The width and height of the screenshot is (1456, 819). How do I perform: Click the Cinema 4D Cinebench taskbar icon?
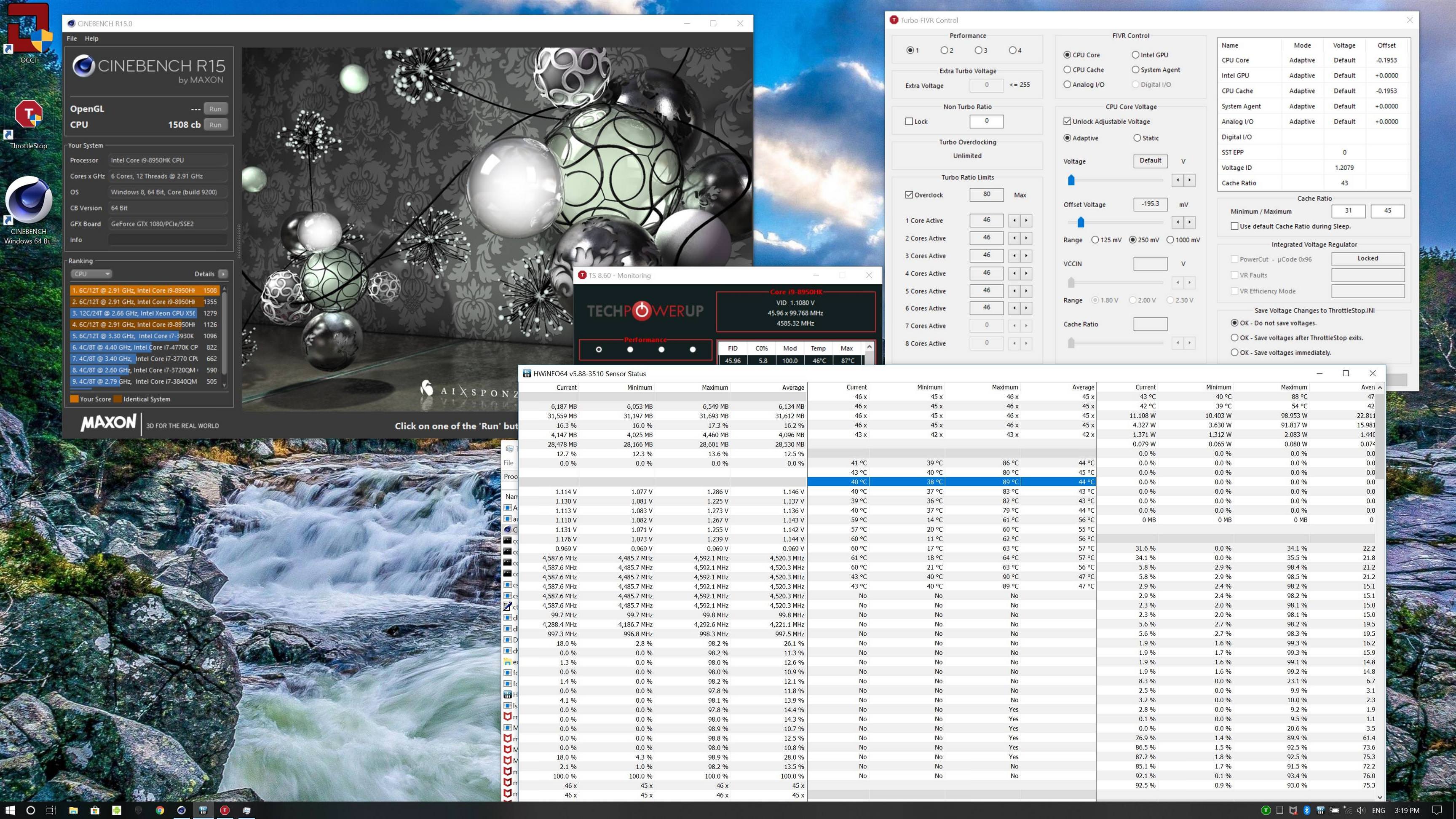[182, 810]
